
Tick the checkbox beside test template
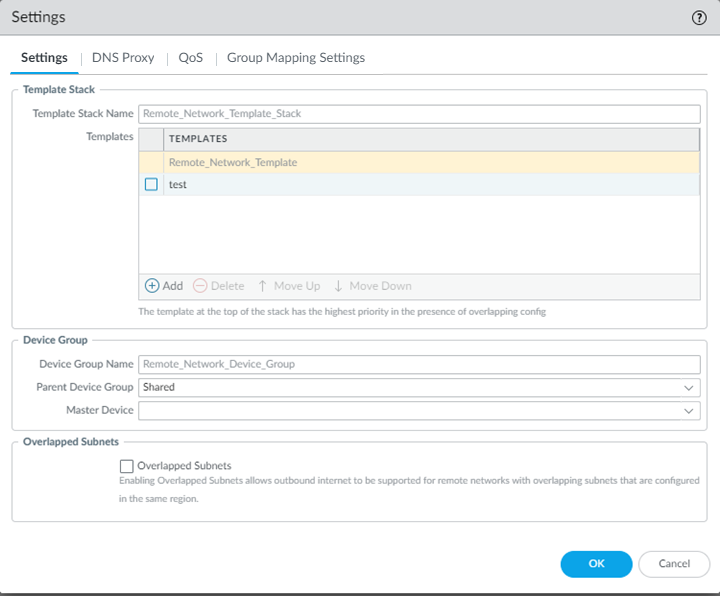pyautogui.click(x=151, y=184)
